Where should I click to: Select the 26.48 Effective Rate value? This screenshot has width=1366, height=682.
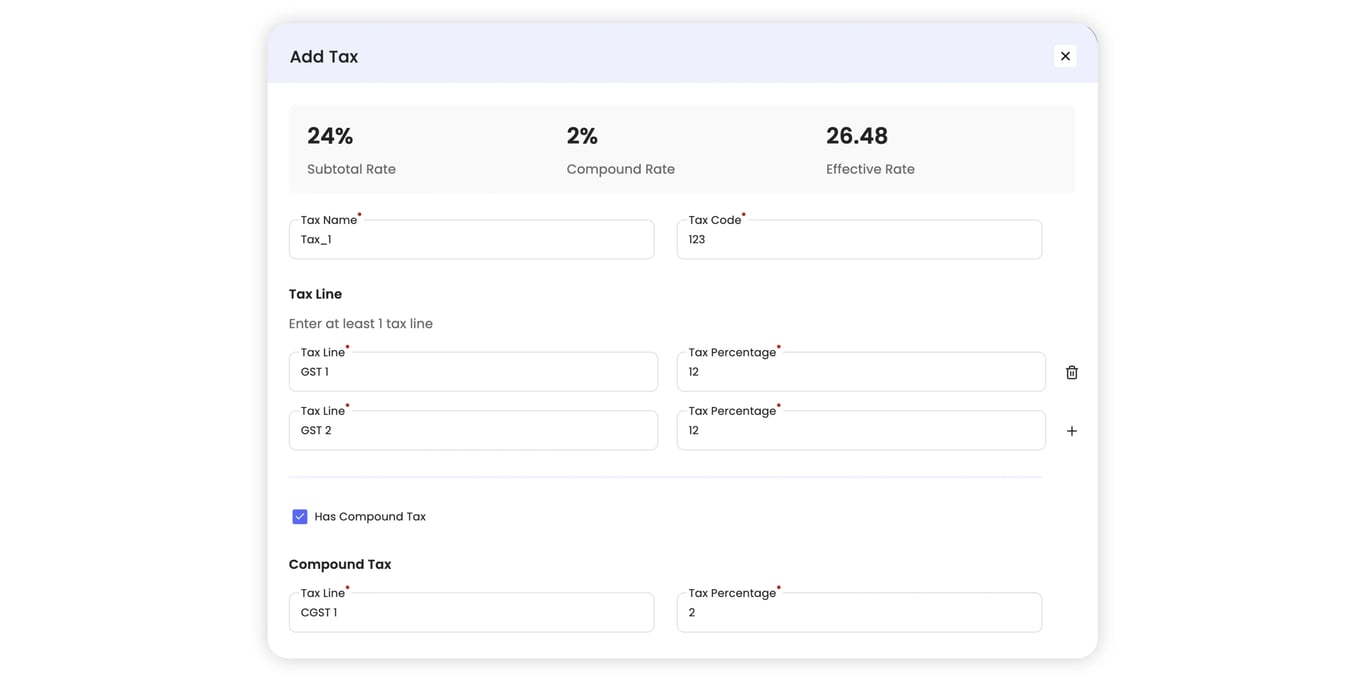(856, 135)
